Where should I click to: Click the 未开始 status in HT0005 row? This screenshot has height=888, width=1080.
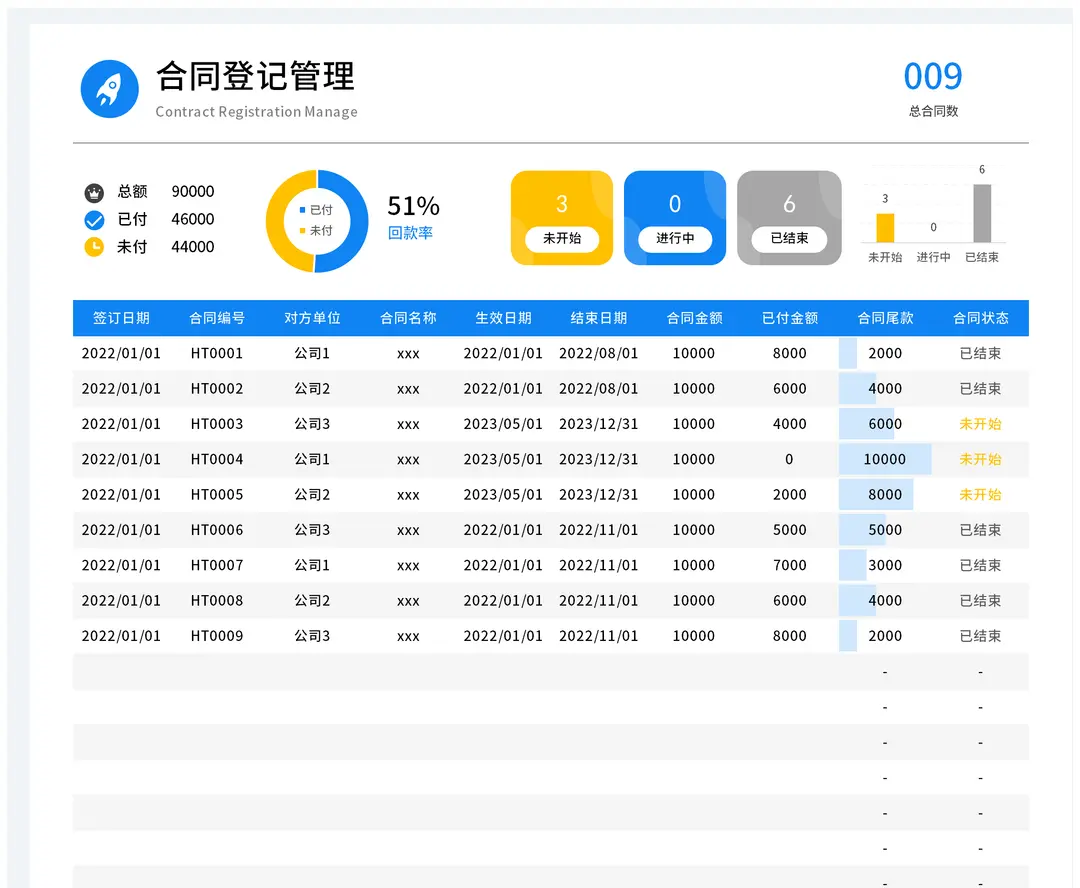point(980,495)
